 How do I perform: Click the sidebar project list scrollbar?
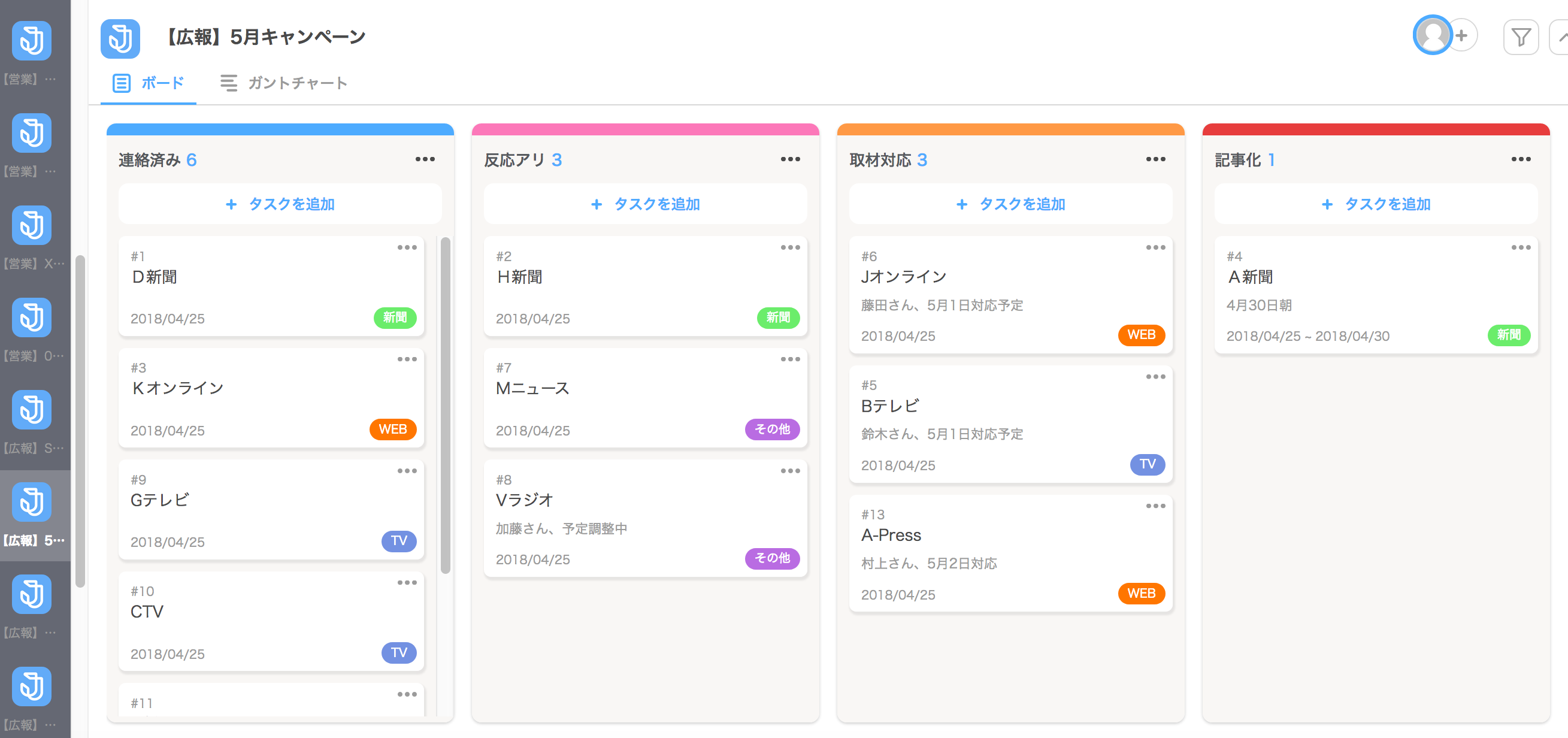click(80, 421)
